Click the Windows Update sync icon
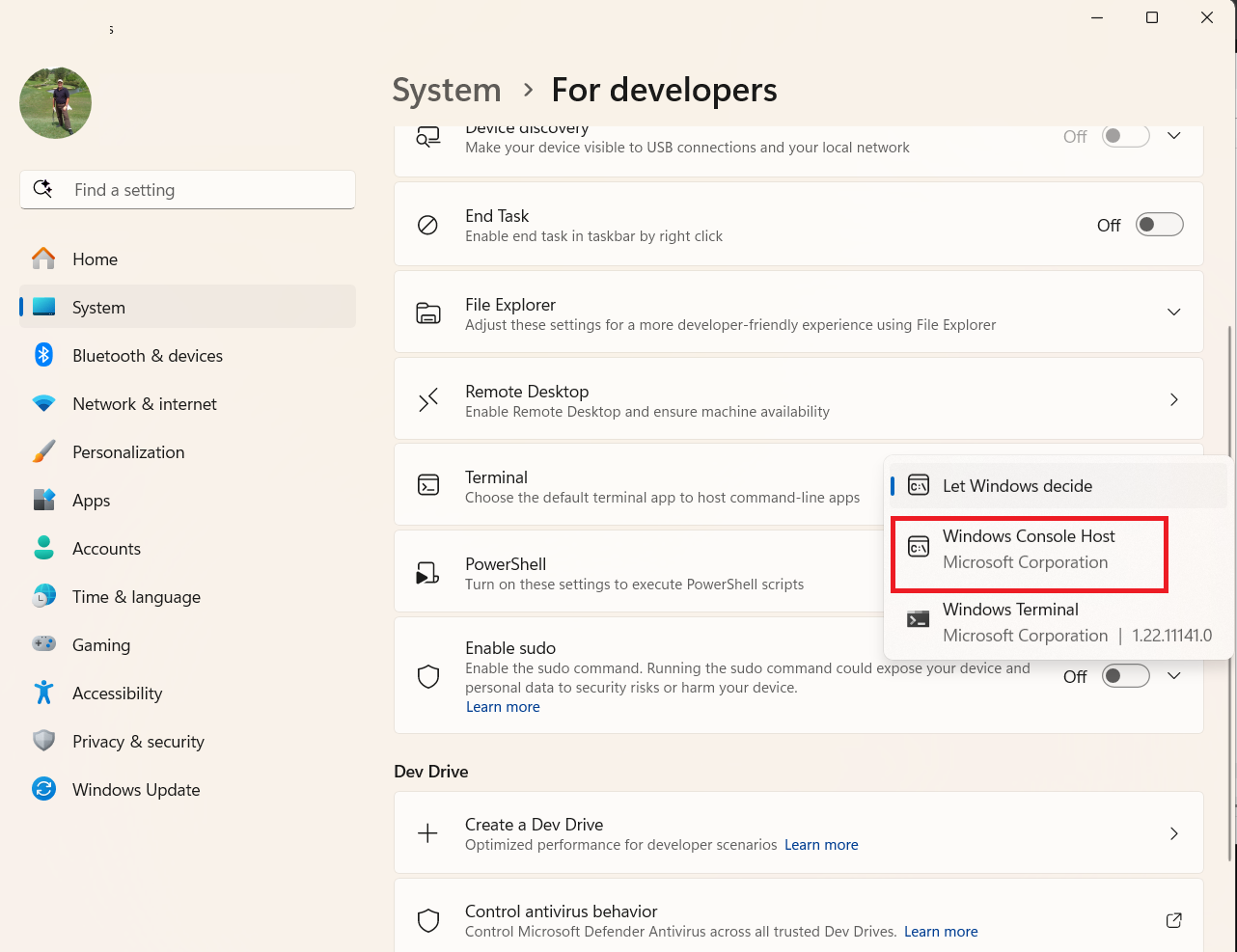This screenshot has height=952, width=1237. point(43,789)
